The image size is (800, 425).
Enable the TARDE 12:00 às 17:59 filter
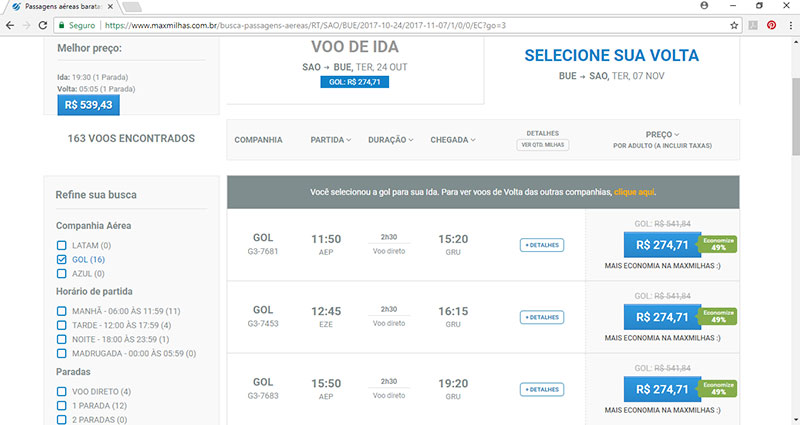point(62,326)
